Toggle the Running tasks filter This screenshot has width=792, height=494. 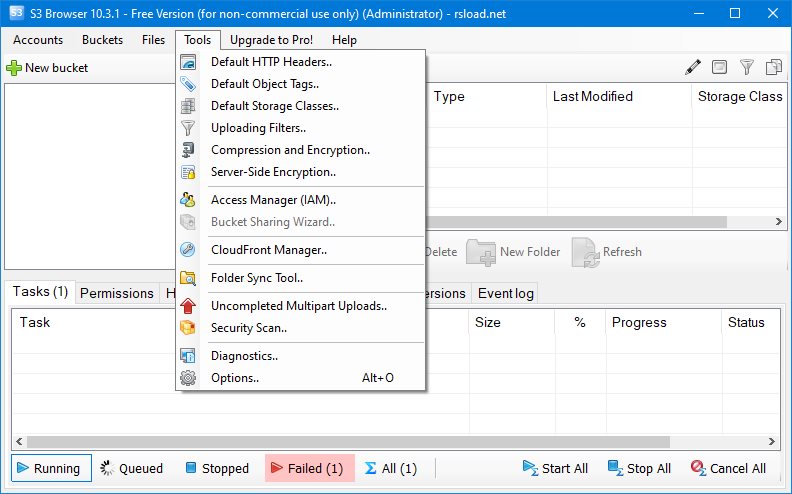(x=52, y=468)
